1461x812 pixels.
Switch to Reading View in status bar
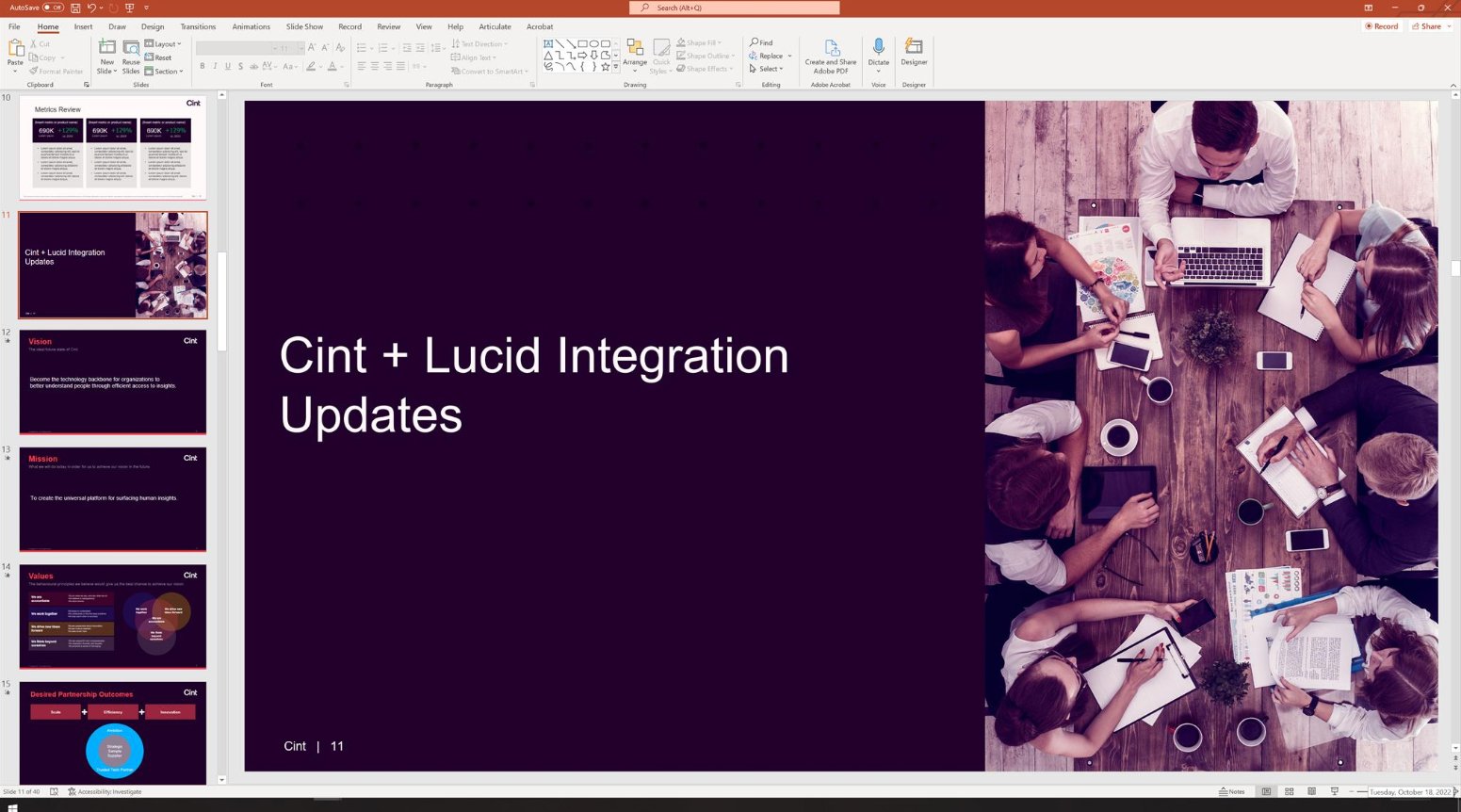click(1311, 791)
